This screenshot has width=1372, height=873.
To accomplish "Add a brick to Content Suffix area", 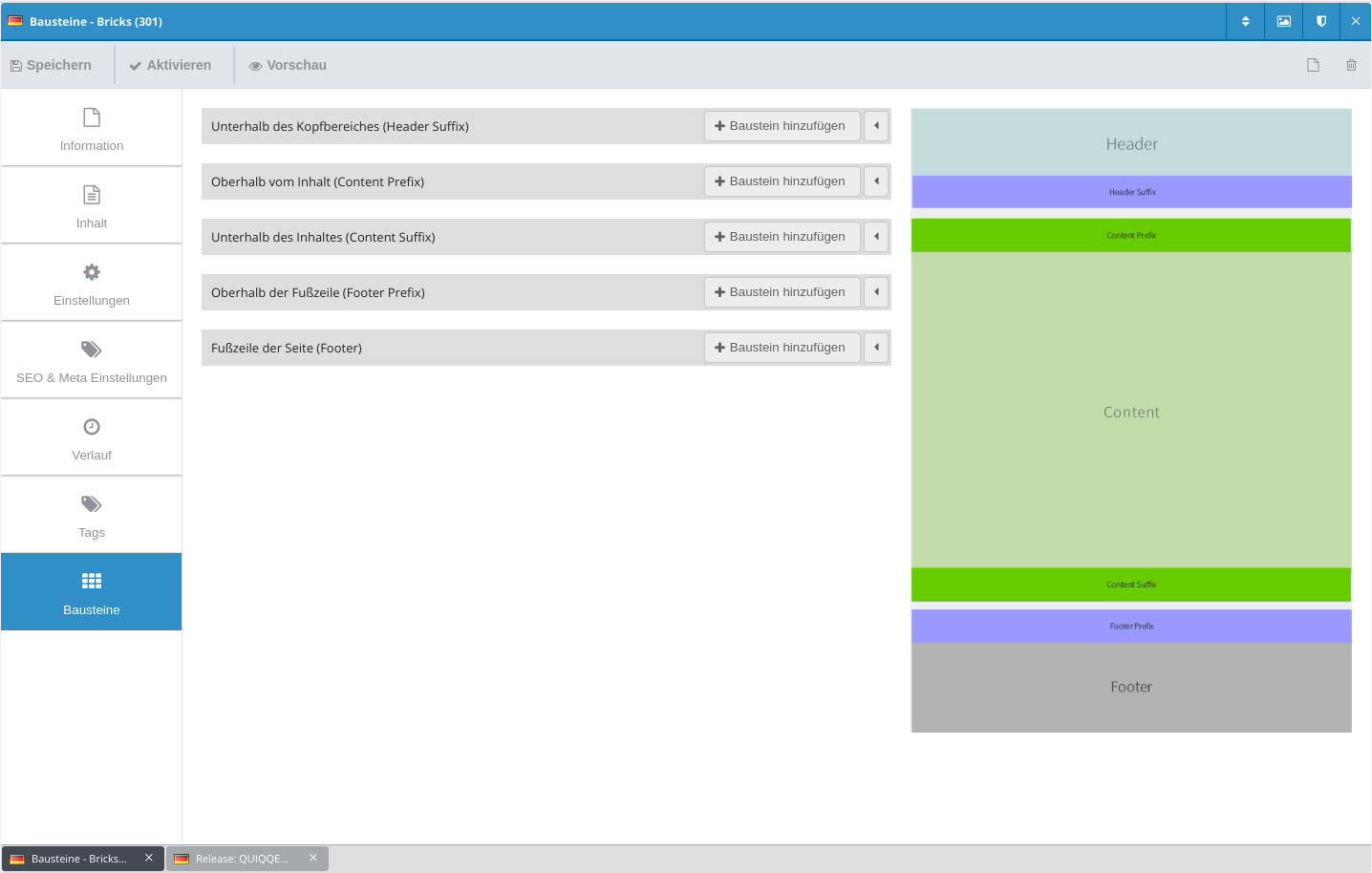I will pyautogui.click(x=782, y=237).
